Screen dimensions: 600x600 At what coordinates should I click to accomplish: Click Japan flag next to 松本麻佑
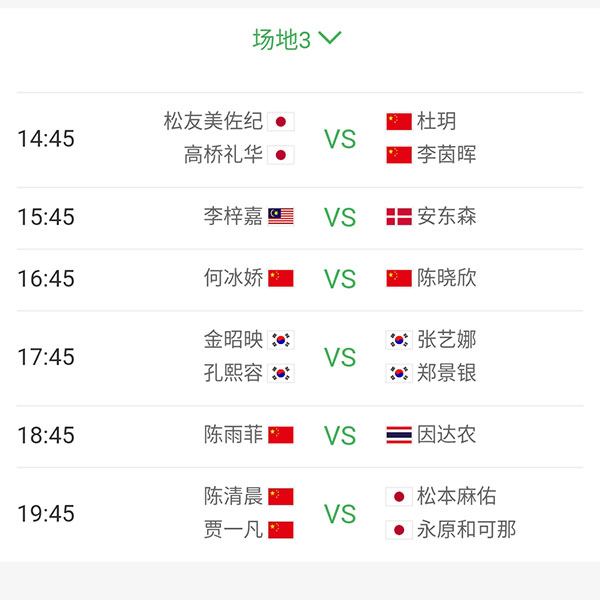[399, 497]
